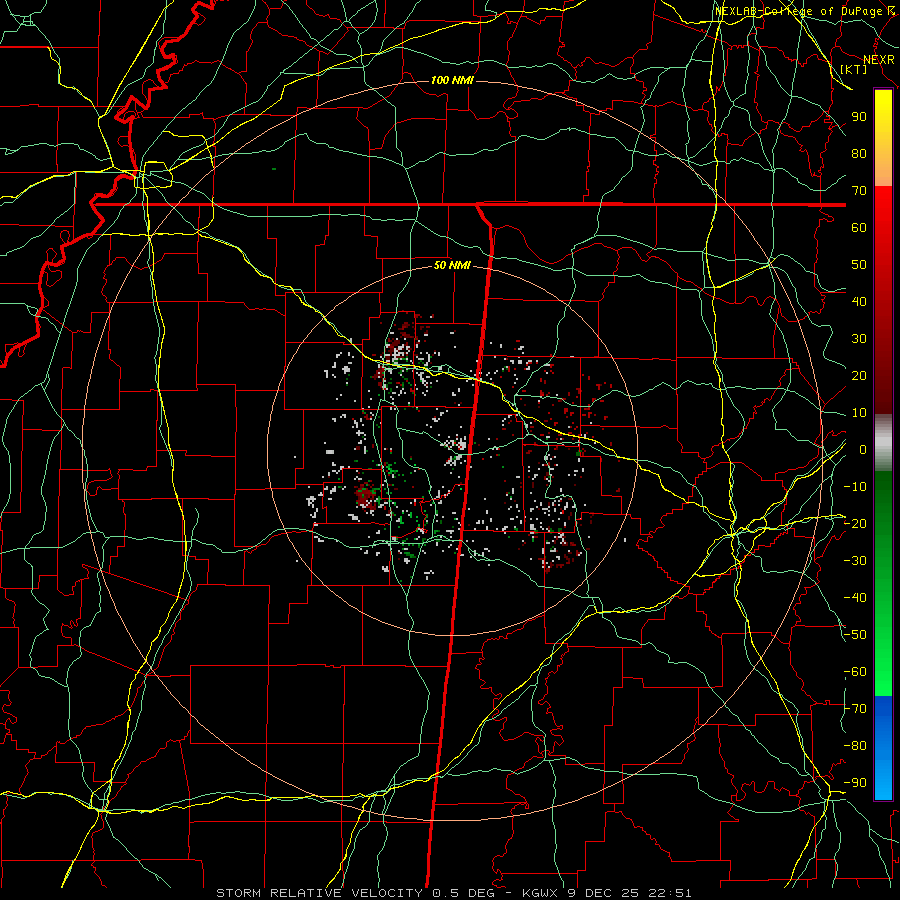Click the 10 value on the velocity scale
This screenshot has height=900, width=900.
[x=859, y=413]
